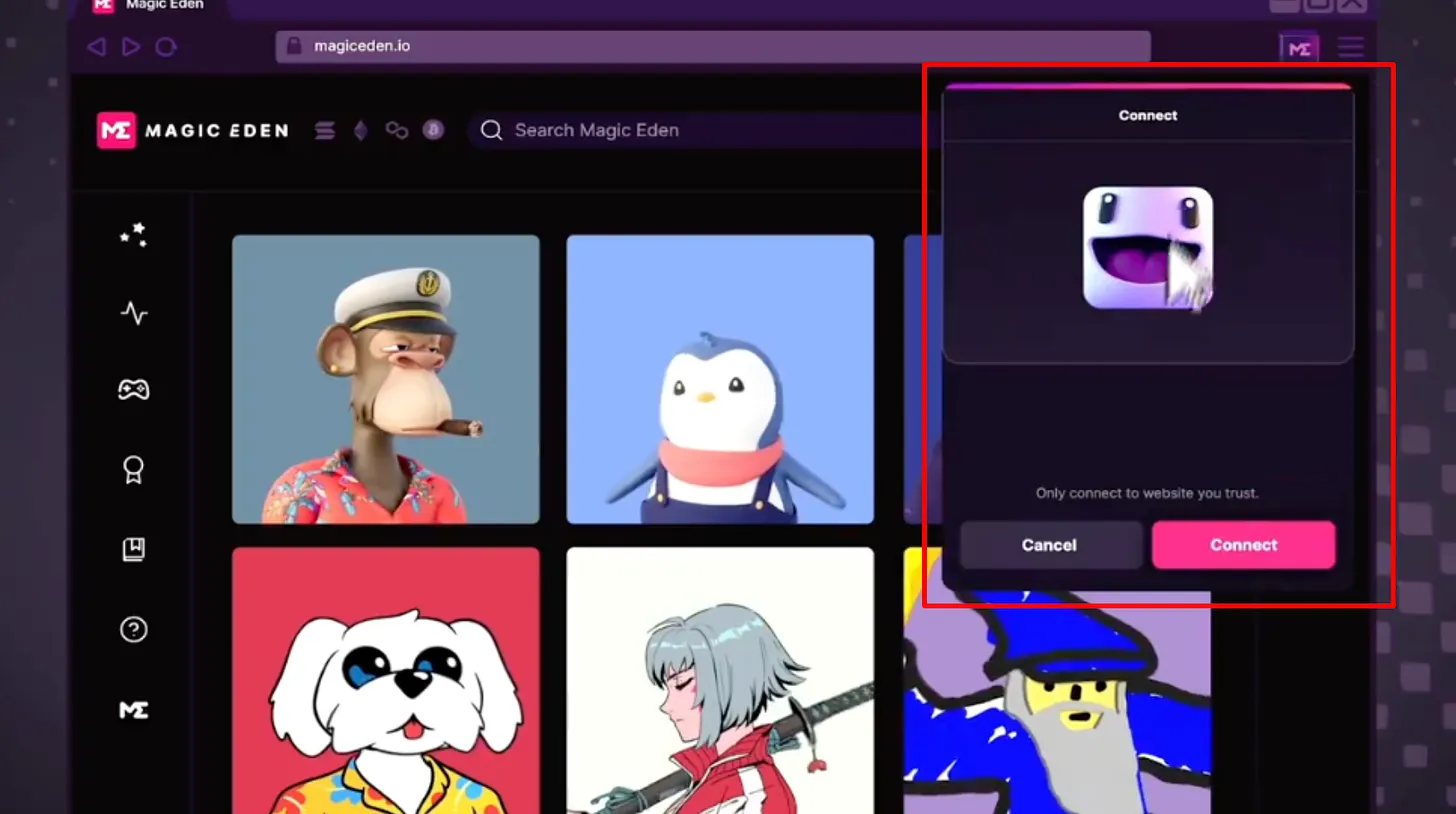Select the Solana chain icon
The height and width of the screenshot is (814, 1456).
(x=325, y=130)
